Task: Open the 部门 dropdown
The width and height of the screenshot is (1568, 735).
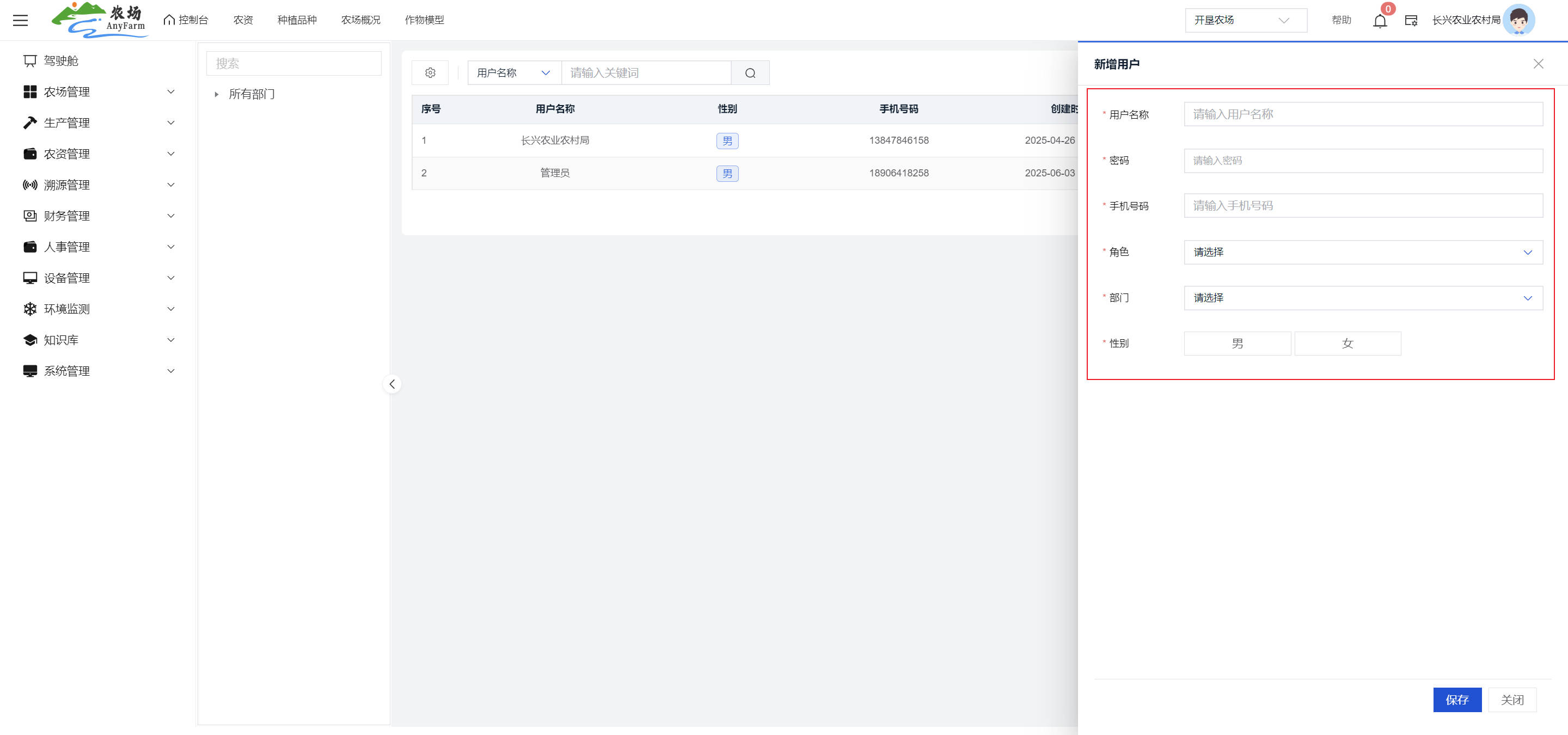Action: [x=1362, y=298]
